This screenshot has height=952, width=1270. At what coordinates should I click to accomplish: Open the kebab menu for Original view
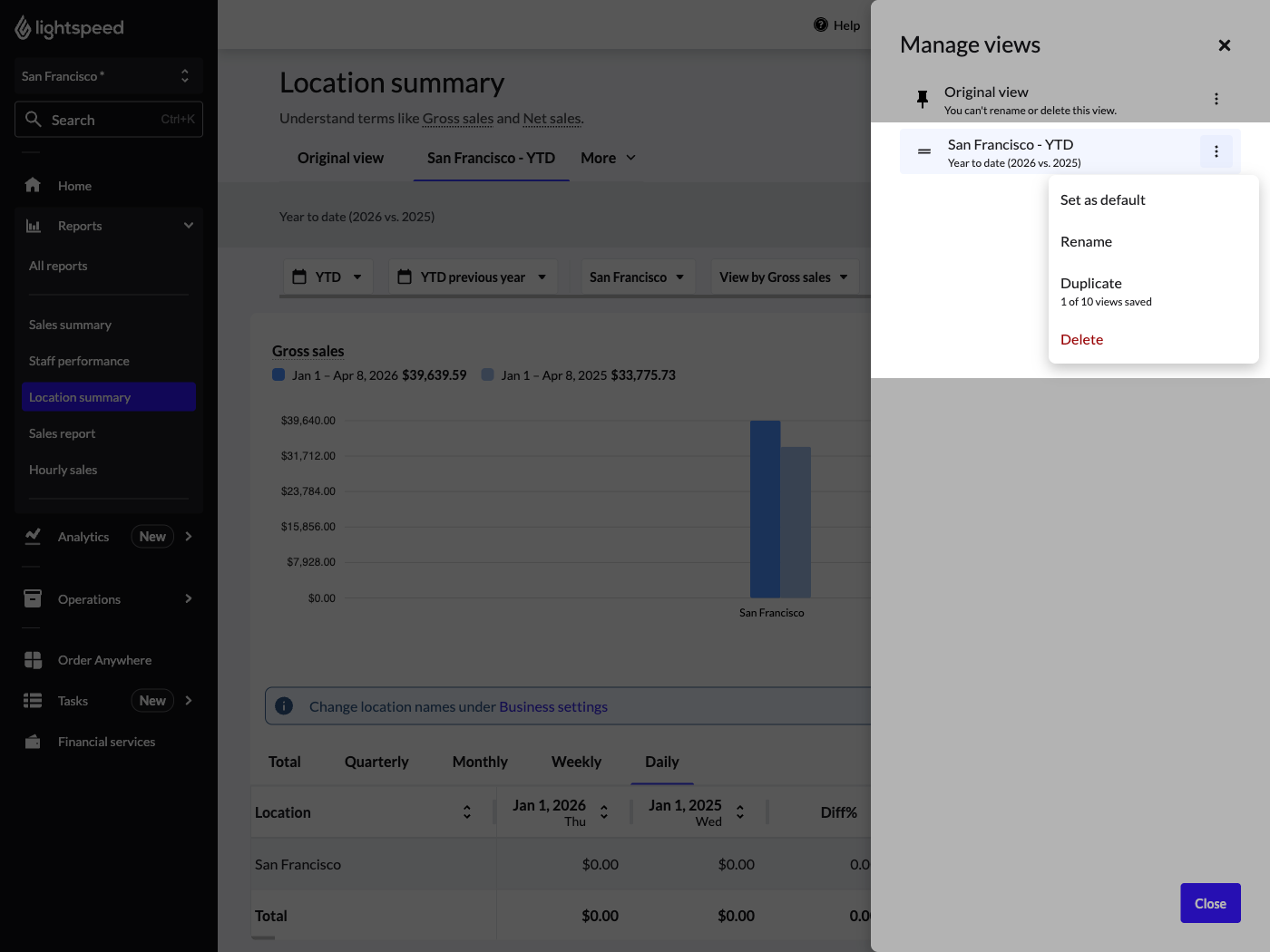click(x=1216, y=99)
